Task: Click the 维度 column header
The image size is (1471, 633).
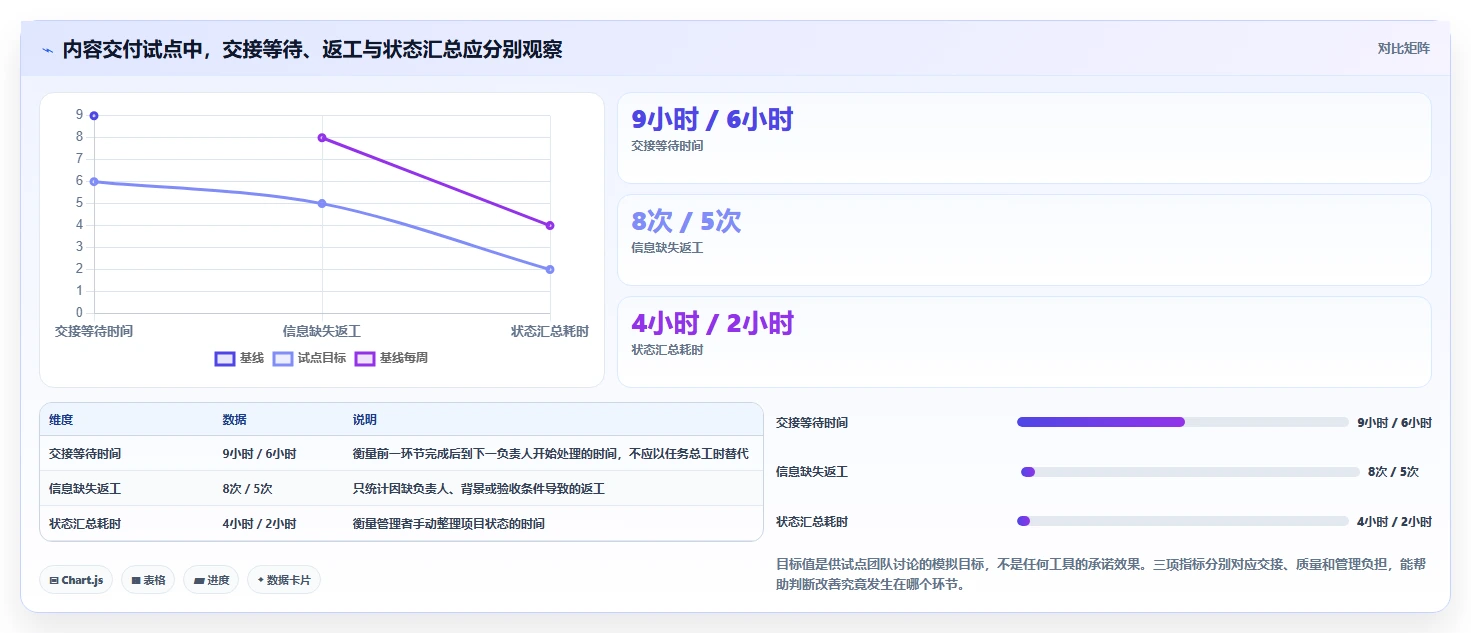Action: tap(61, 420)
